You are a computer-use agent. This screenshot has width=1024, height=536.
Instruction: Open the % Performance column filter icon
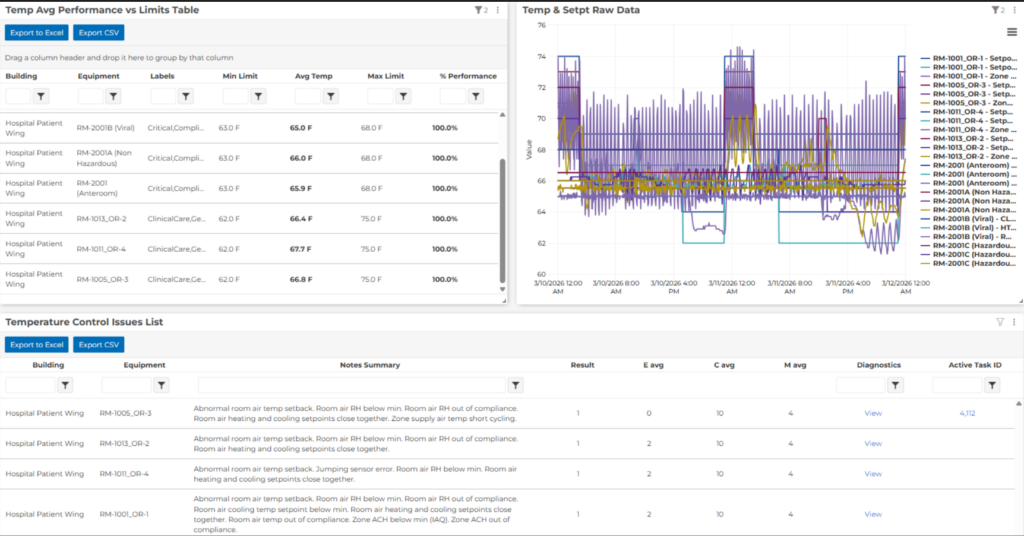pyautogui.click(x=476, y=96)
